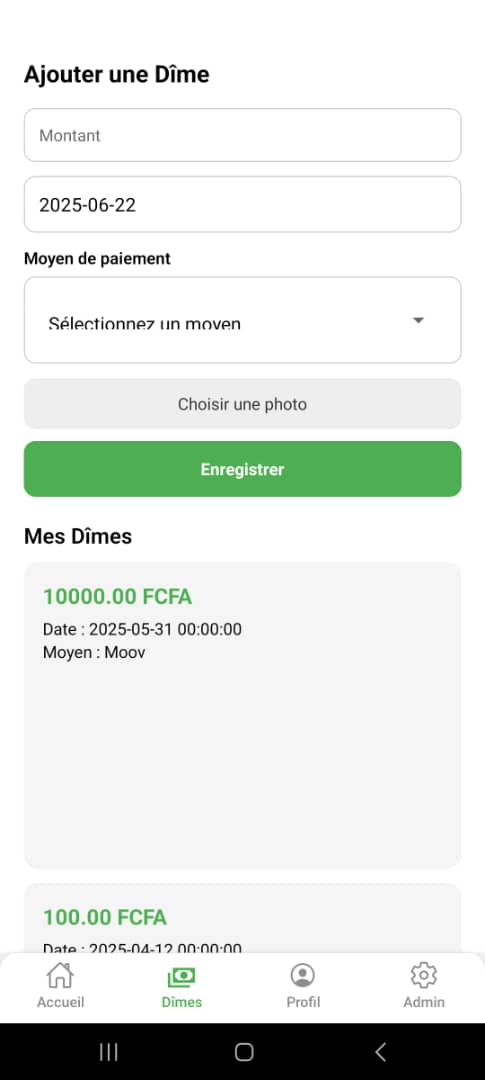Open the Sélectionnez un moyen combo box

[x=242, y=320]
